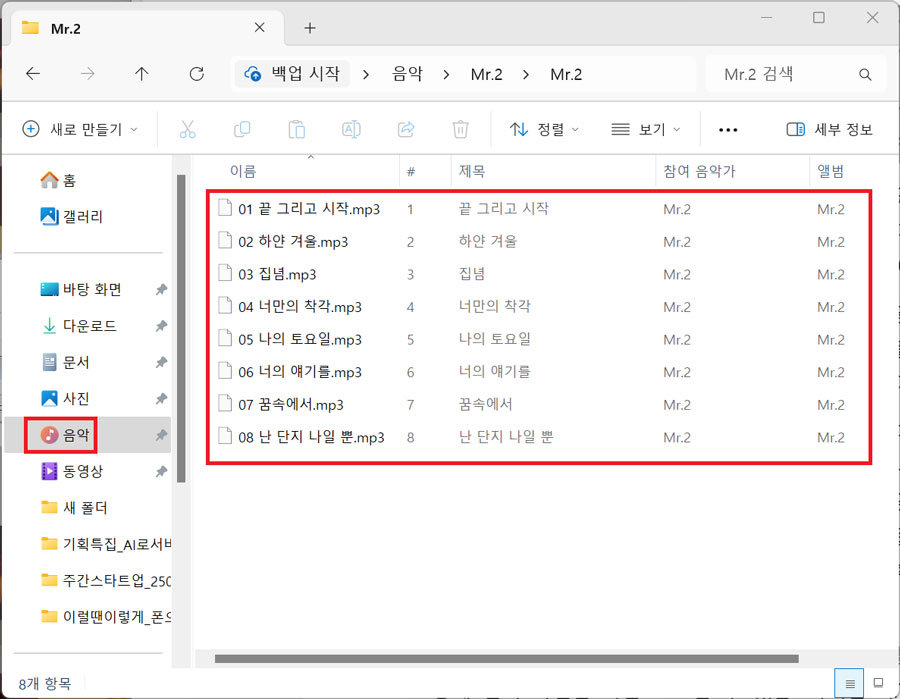This screenshot has height=699, width=900.
Task: Open the 보기 view dropdown
Action: click(x=645, y=129)
